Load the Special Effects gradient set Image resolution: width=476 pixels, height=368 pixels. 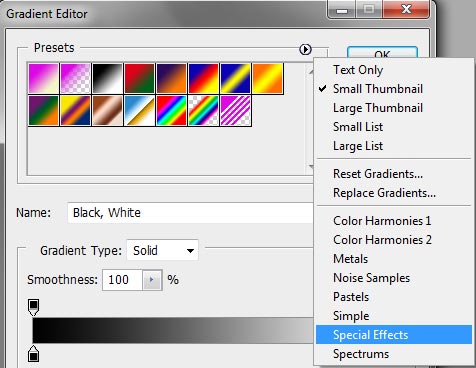394,335
